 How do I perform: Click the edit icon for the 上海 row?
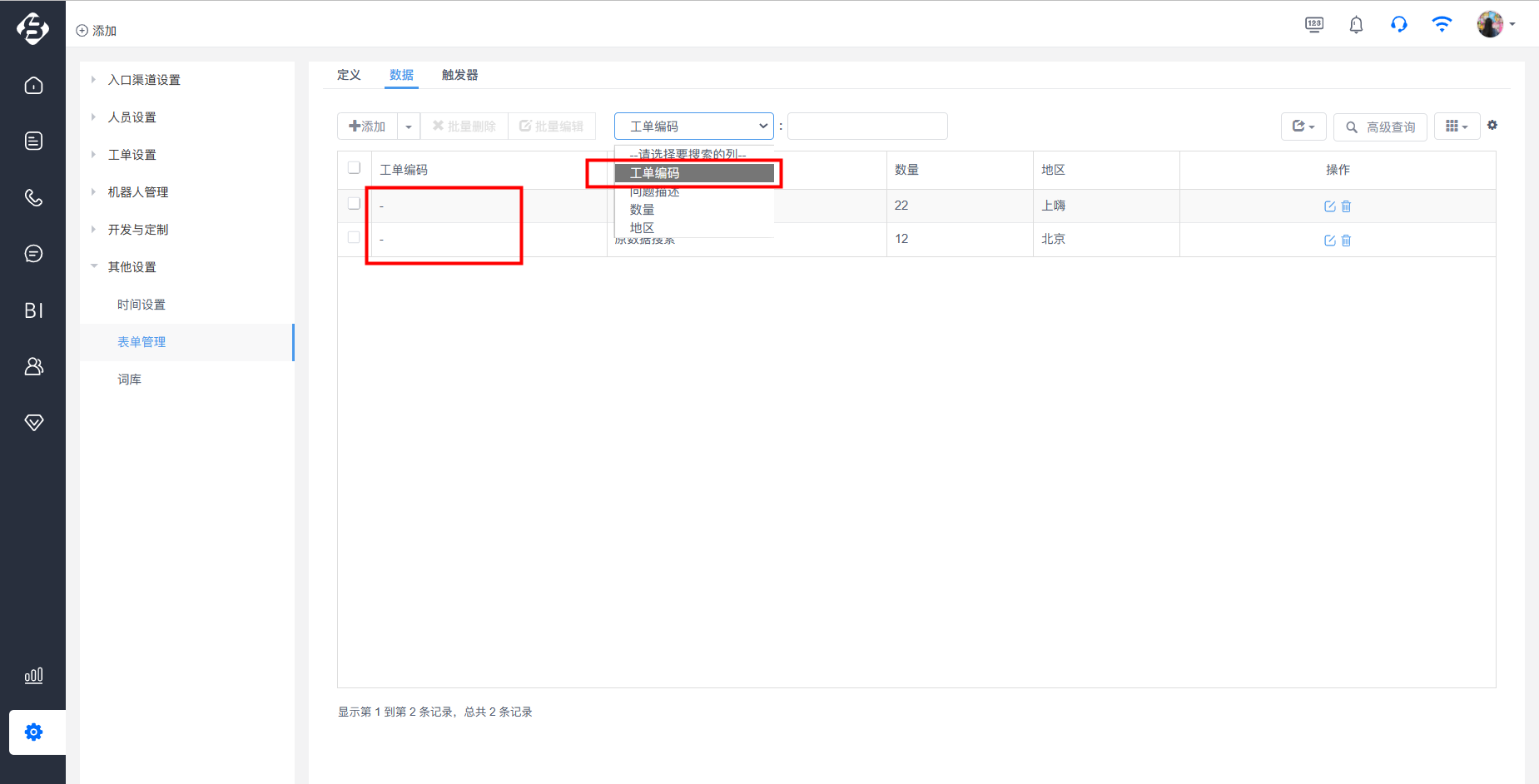tap(1329, 206)
